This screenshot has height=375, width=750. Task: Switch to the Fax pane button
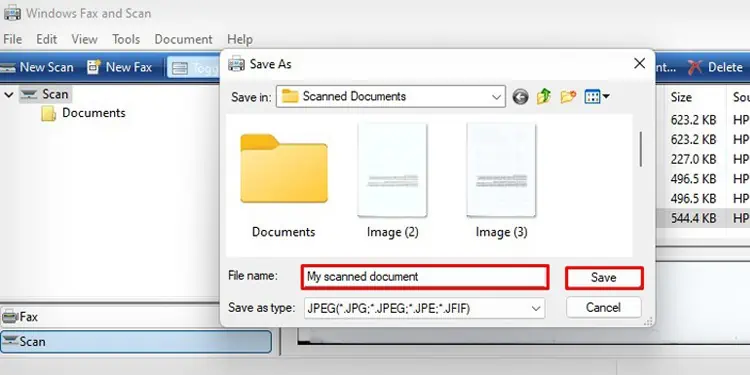(136, 317)
